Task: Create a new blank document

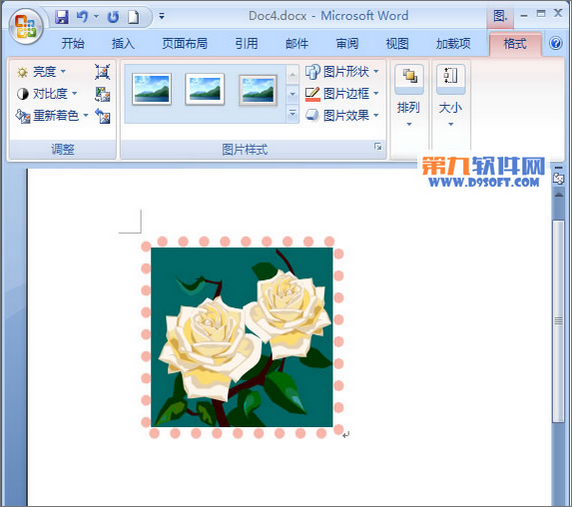Action: [x=134, y=17]
